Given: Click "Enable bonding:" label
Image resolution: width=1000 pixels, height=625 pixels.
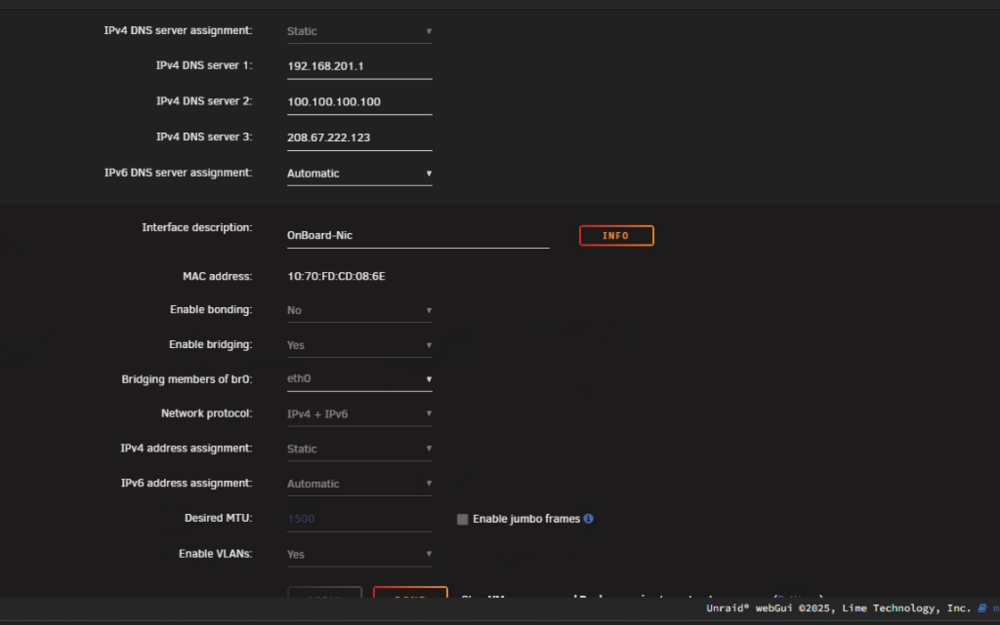Looking at the screenshot, I should coord(211,309).
